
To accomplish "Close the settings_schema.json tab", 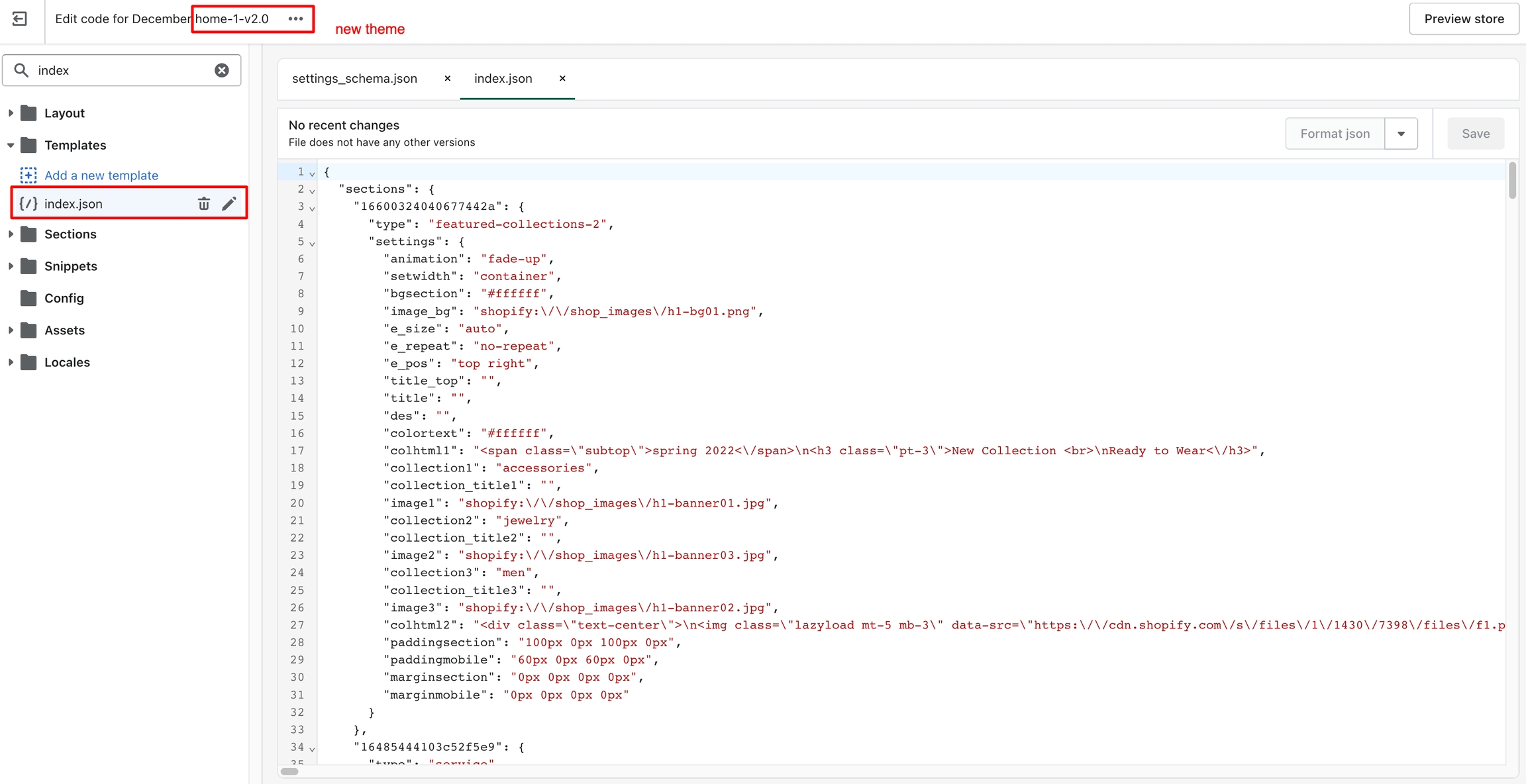I will point(448,78).
